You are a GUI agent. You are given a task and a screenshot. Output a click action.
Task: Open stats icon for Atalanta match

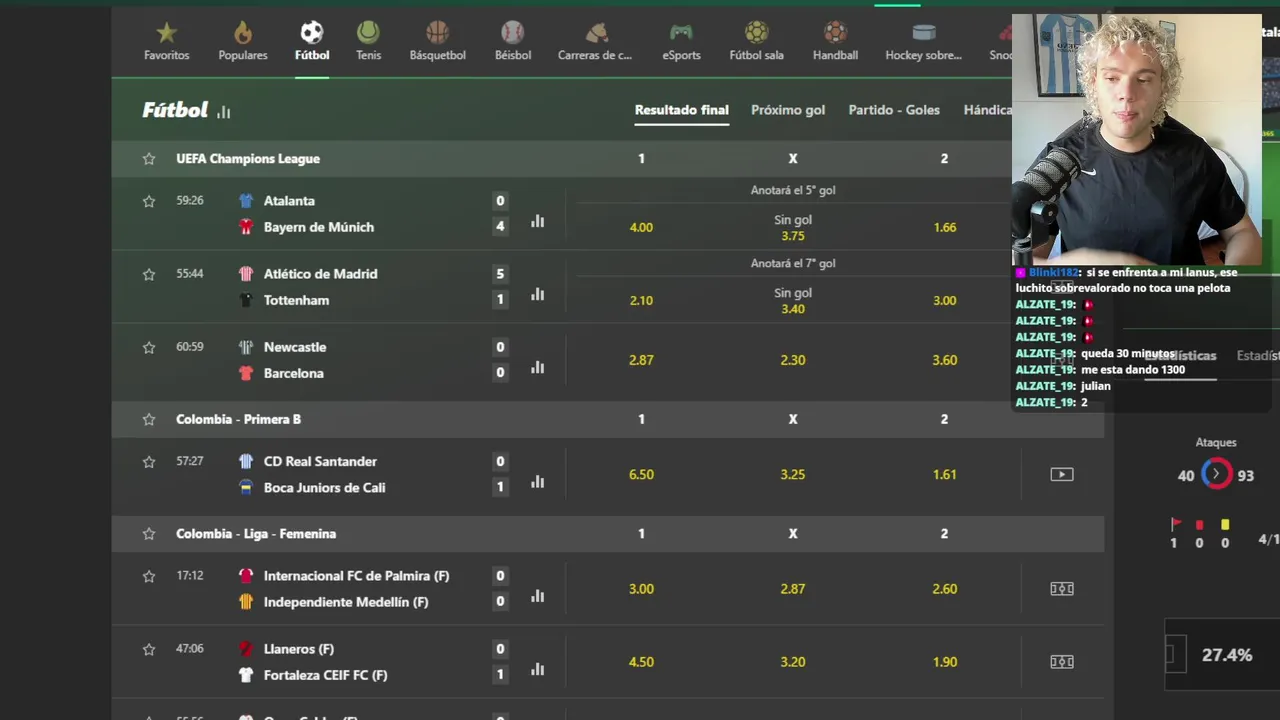[538, 221]
